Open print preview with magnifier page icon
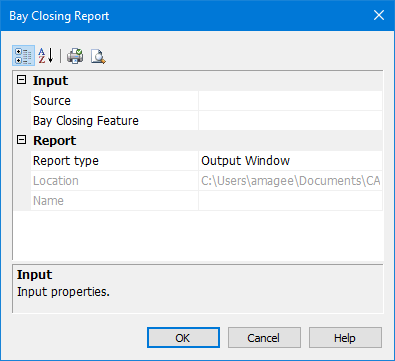This screenshot has height=361, width=395. click(98, 56)
